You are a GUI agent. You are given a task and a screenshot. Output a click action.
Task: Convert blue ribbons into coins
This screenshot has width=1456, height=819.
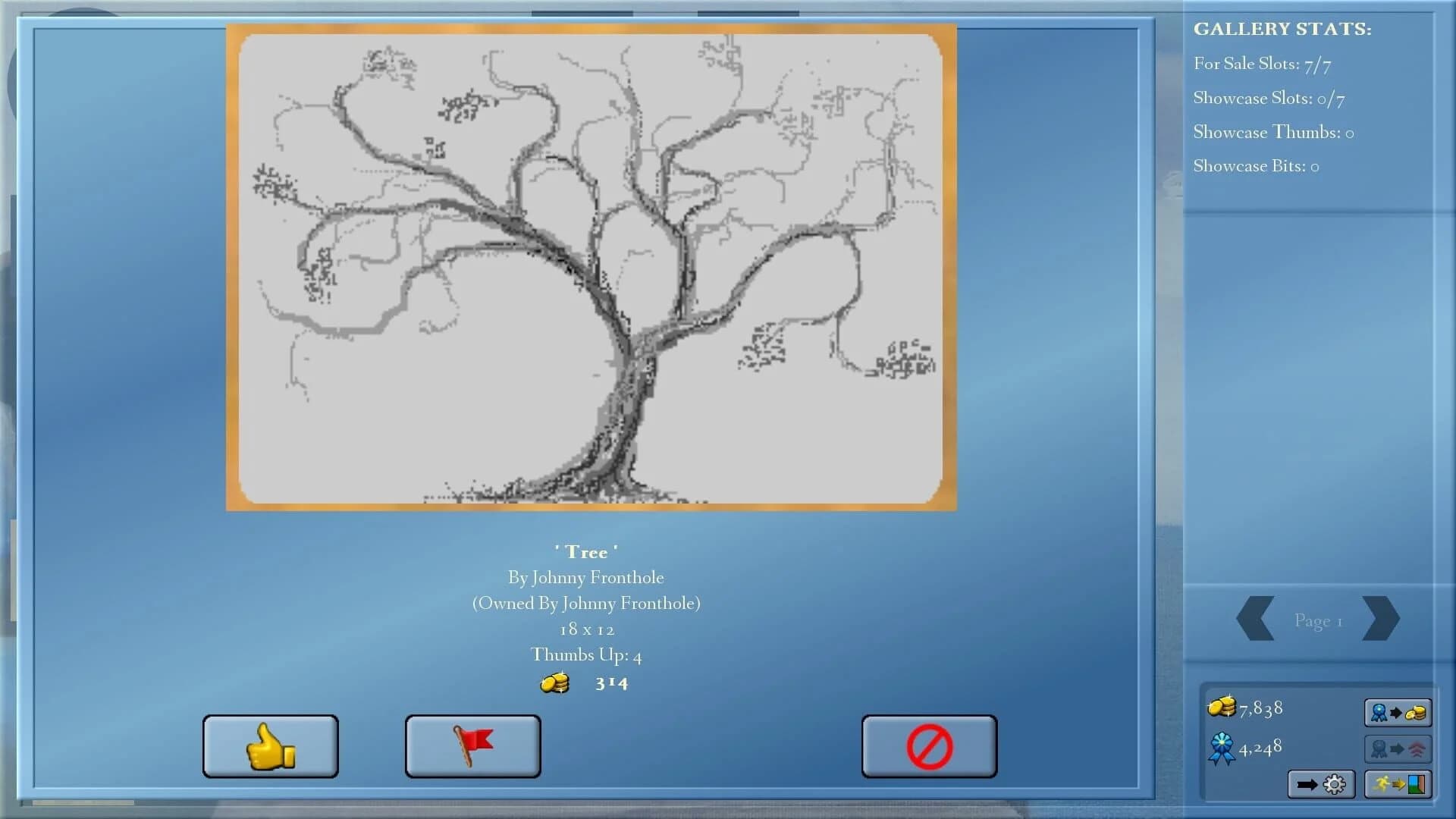point(1398,713)
